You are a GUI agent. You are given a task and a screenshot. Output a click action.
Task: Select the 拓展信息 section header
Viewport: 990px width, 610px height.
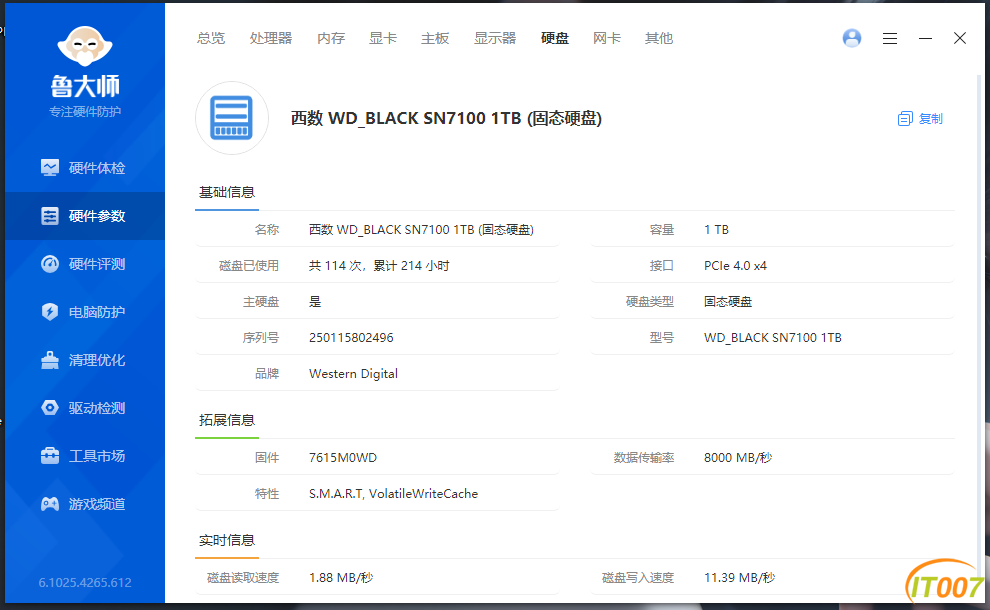click(x=227, y=421)
